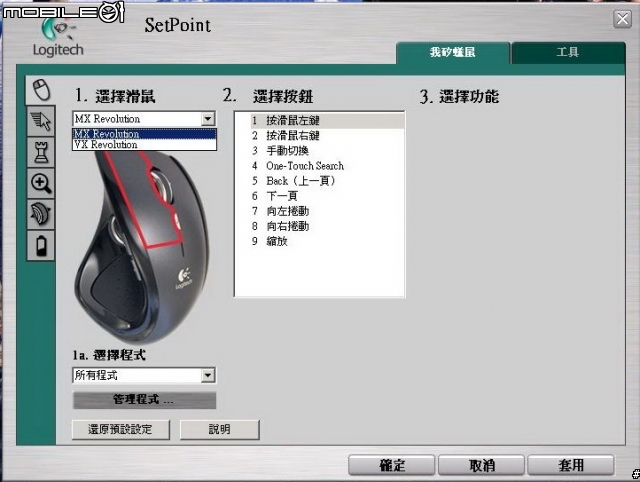The height and width of the screenshot is (482, 640).
Task: Expand the mouse selection dropdown arrow
Action: point(208,119)
